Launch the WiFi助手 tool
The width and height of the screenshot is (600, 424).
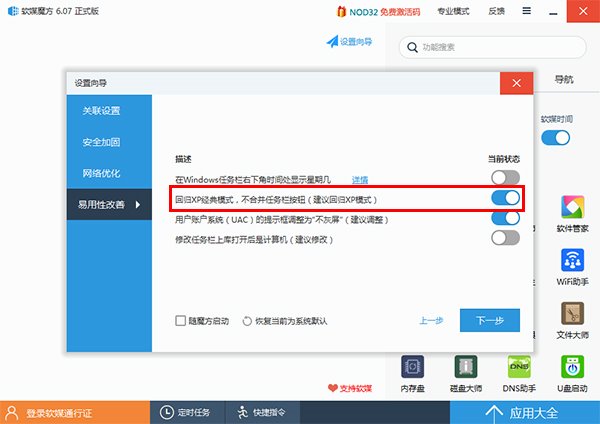pos(572,260)
